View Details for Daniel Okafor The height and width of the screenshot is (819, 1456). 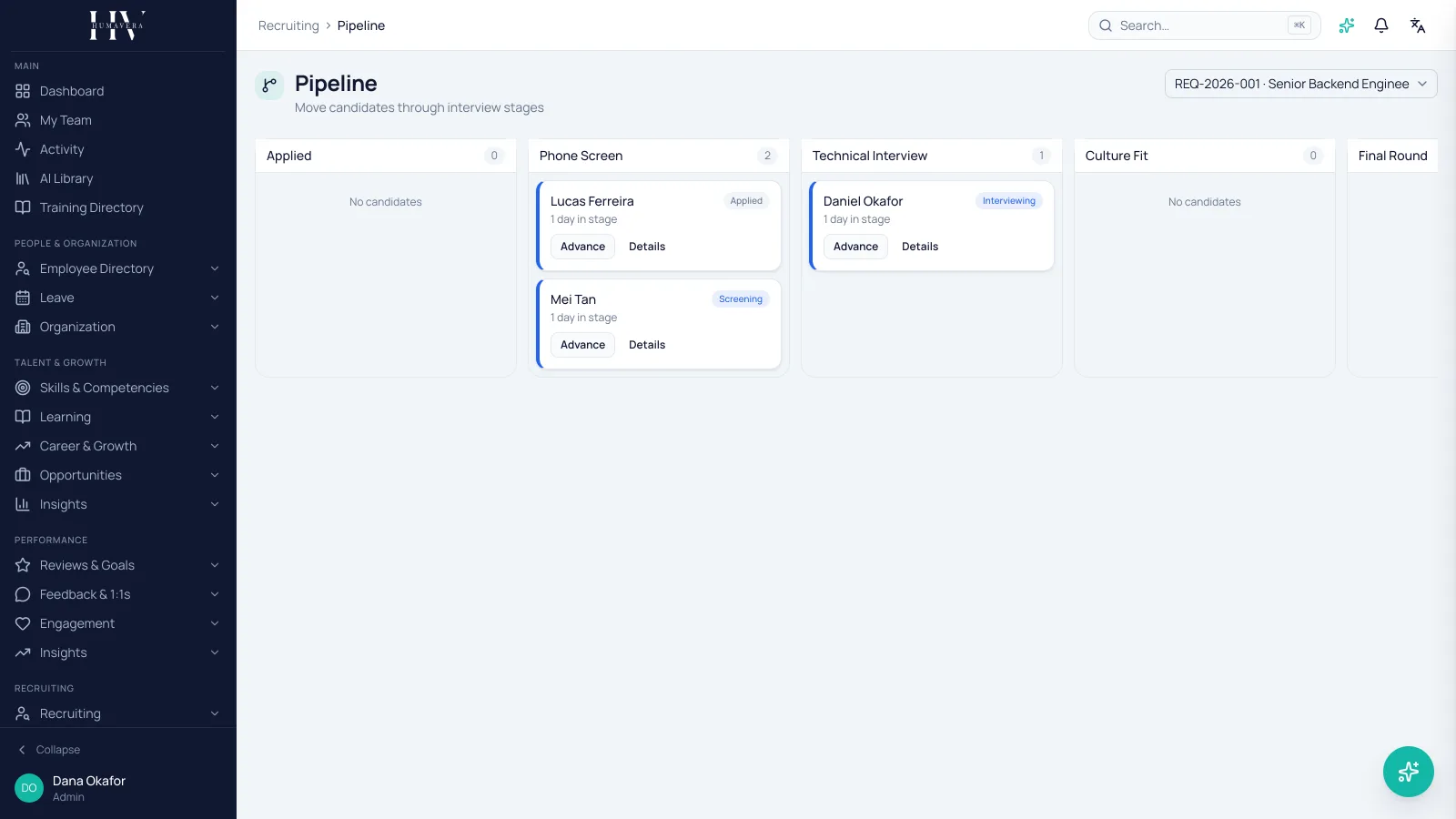pyautogui.click(x=920, y=247)
